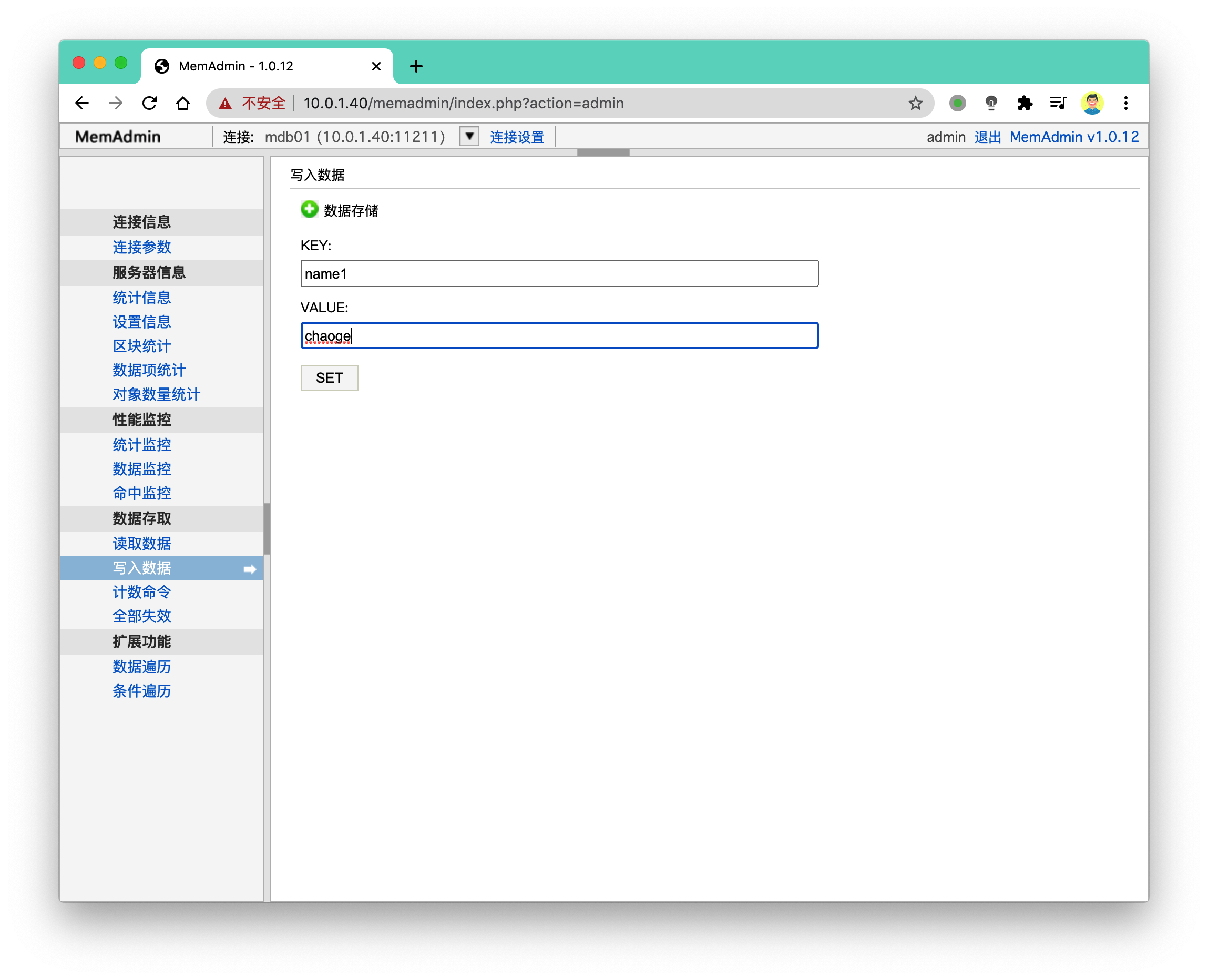Click the browser back arrow
Viewport: 1208px width, 980px height.
coord(83,103)
